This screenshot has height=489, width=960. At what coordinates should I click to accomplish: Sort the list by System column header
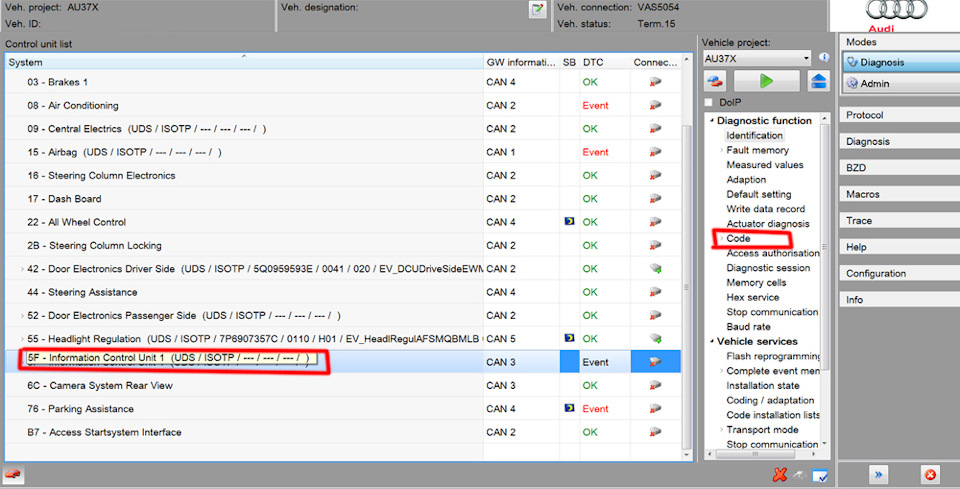pyautogui.click(x=244, y=62)
